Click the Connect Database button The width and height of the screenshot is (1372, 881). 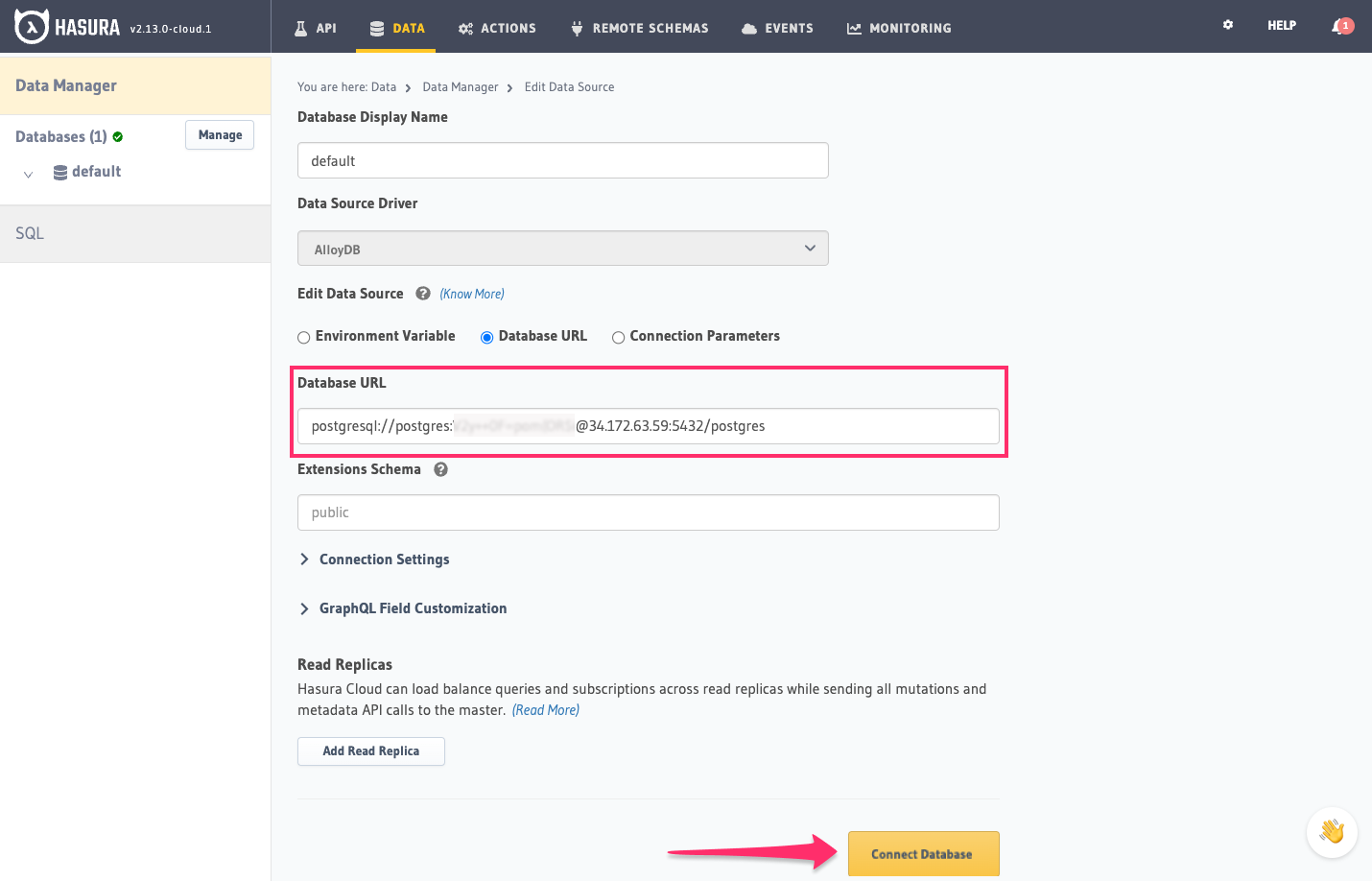tap(922, 853)
